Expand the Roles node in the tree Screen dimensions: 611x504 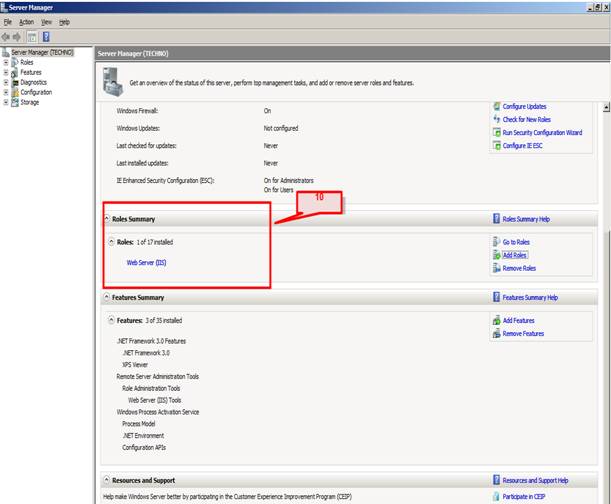(x=6, y=62)
